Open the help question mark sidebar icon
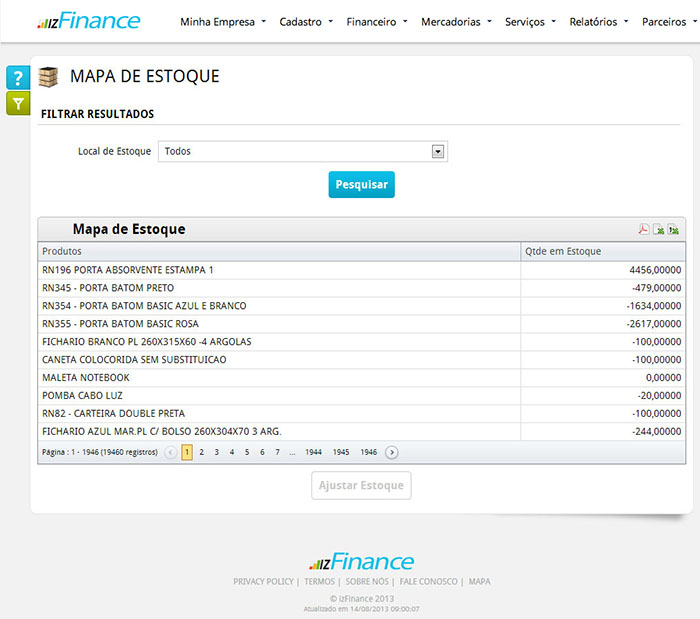This screenshot has height=619, width=700. (x=18, y=78)
